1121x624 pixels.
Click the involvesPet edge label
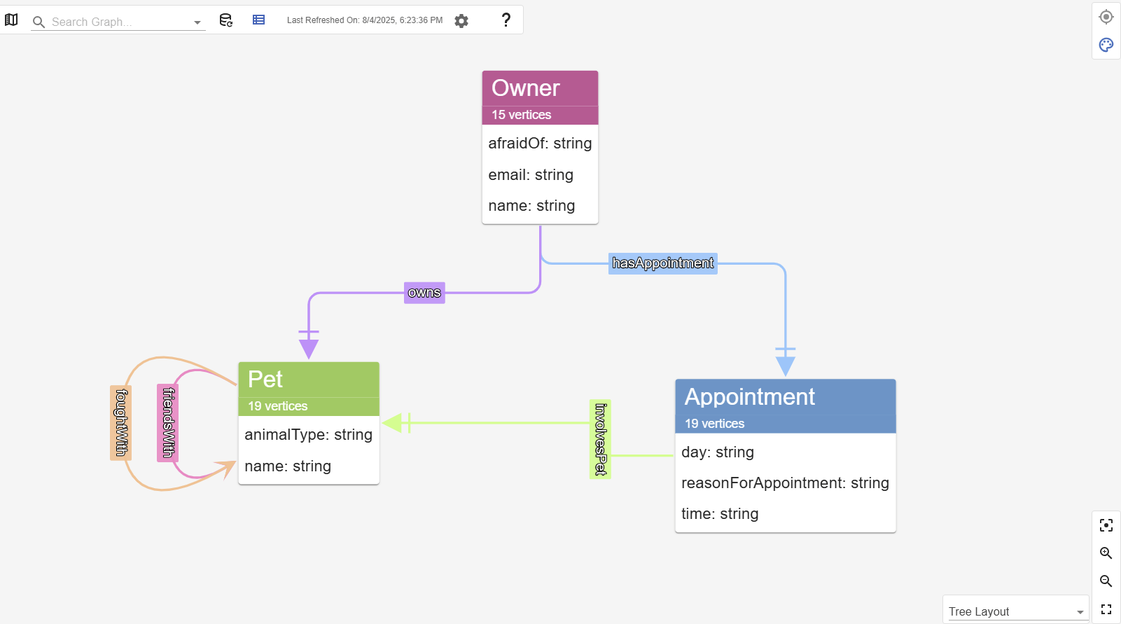point(601,439)
